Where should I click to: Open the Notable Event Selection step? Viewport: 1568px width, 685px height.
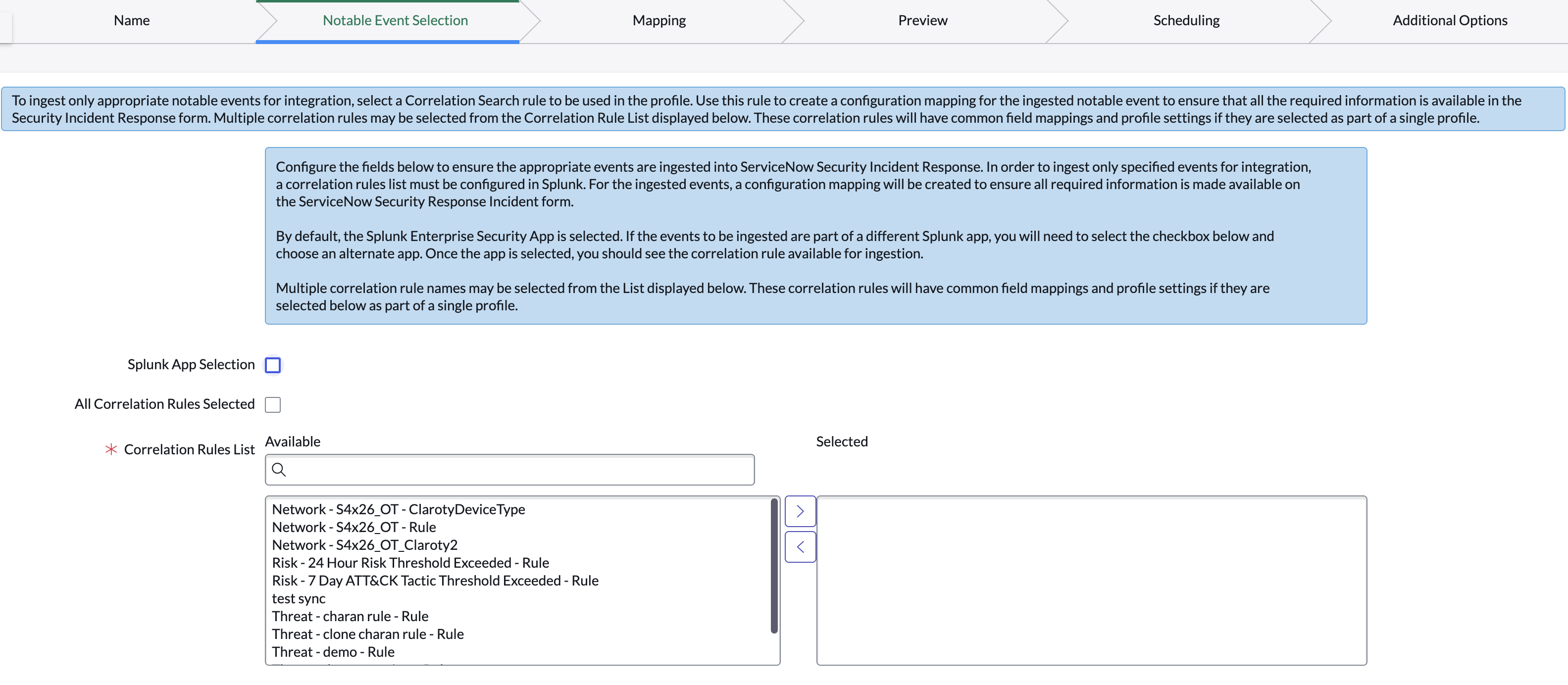395,21
